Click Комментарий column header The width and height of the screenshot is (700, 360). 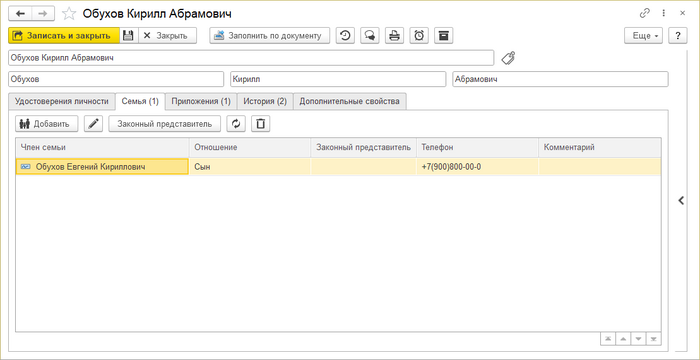[600, 147]
